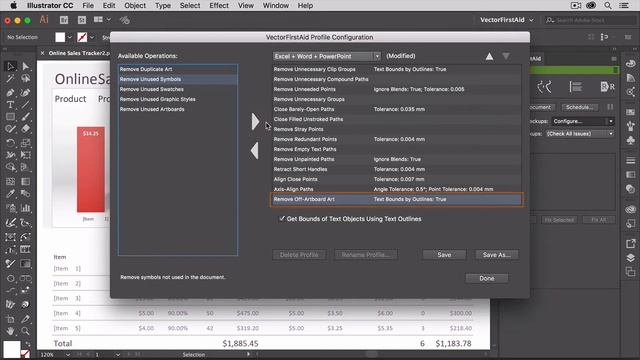
Task: Select Remove Stray Points in profile list
Action: (397, 129)
